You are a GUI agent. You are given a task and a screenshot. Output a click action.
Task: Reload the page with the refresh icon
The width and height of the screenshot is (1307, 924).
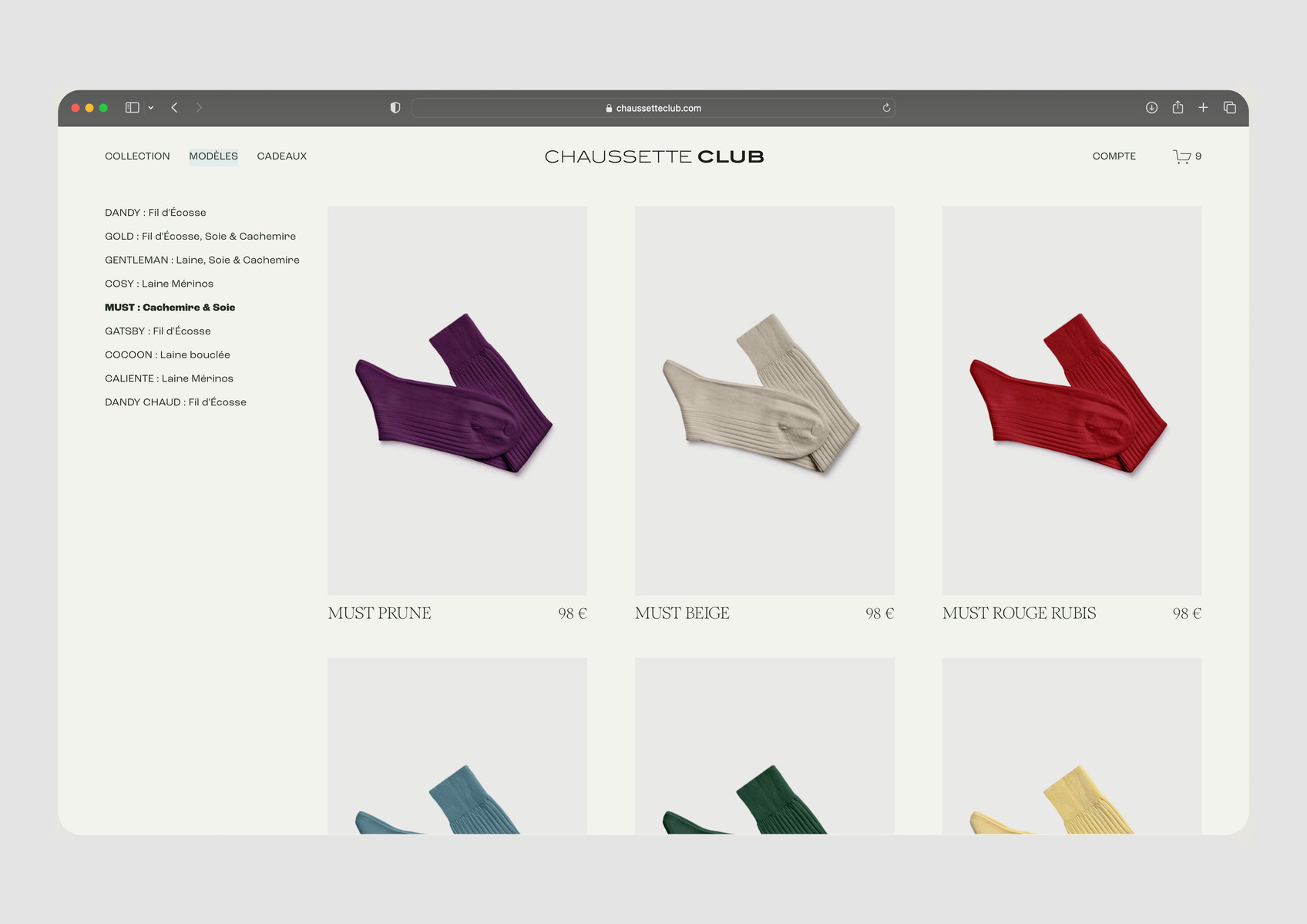[x=886, y=108]
